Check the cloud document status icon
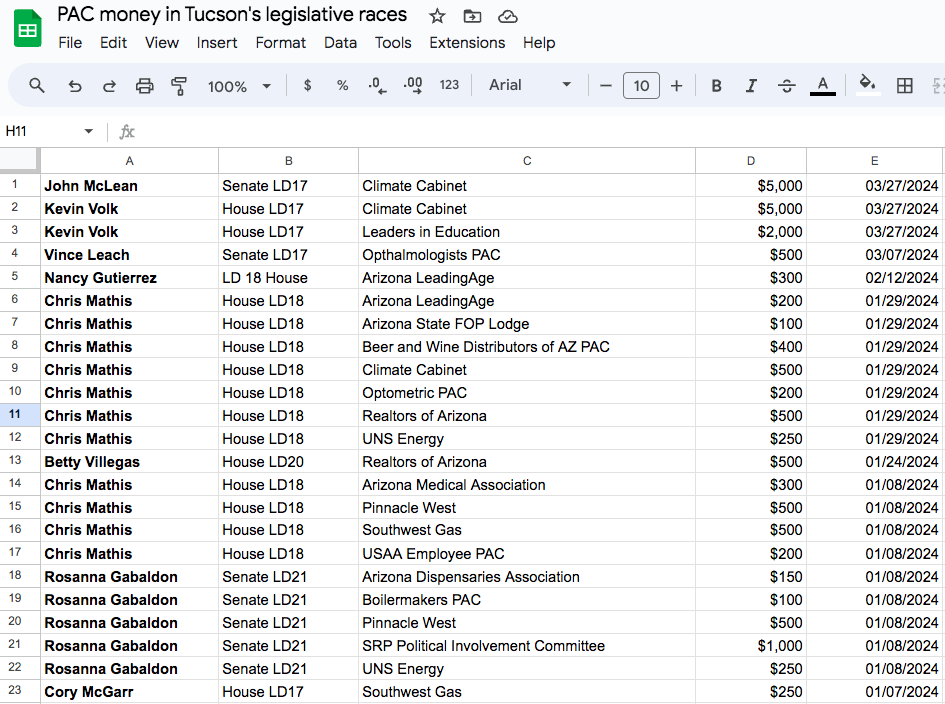This screenshot has height=704, width=945. 507,16
